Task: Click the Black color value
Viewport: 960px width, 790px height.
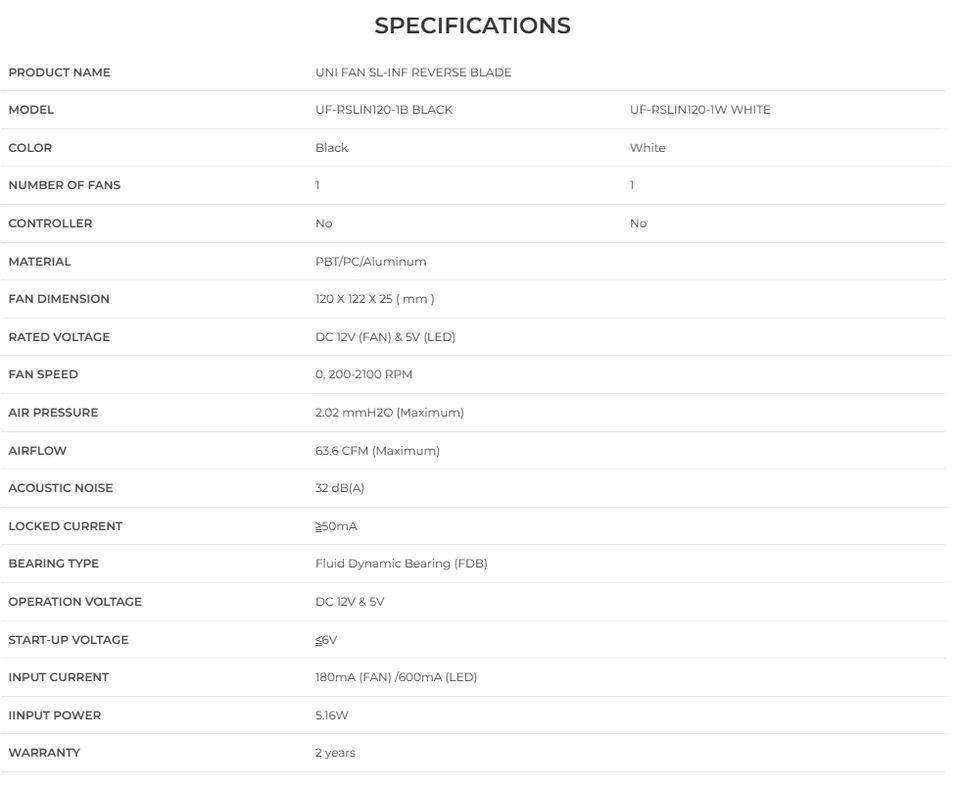Action: point(331,148)
